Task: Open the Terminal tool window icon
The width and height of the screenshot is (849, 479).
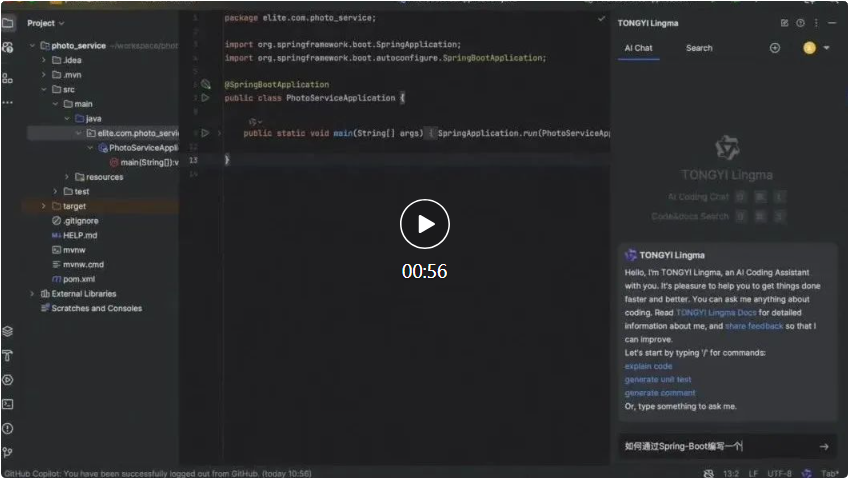Action: pyautogui.click(x=8, y=404)
